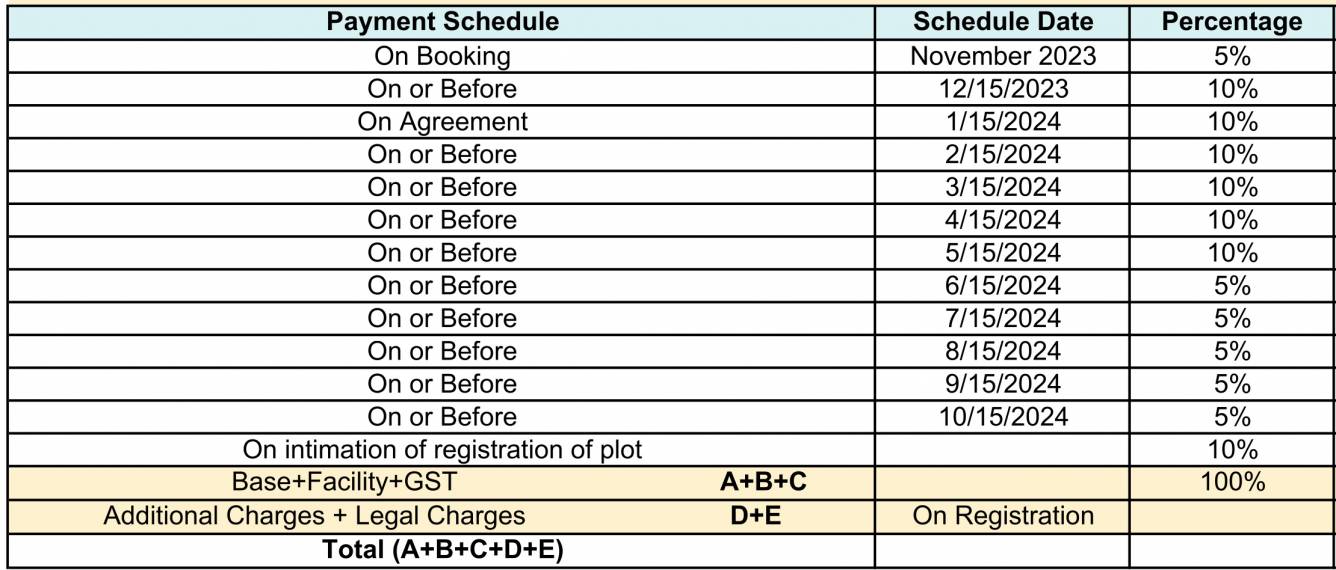The image size is (1336, 570).
Task: Click the November 2023 date cell
Action: coord(1003,56)
